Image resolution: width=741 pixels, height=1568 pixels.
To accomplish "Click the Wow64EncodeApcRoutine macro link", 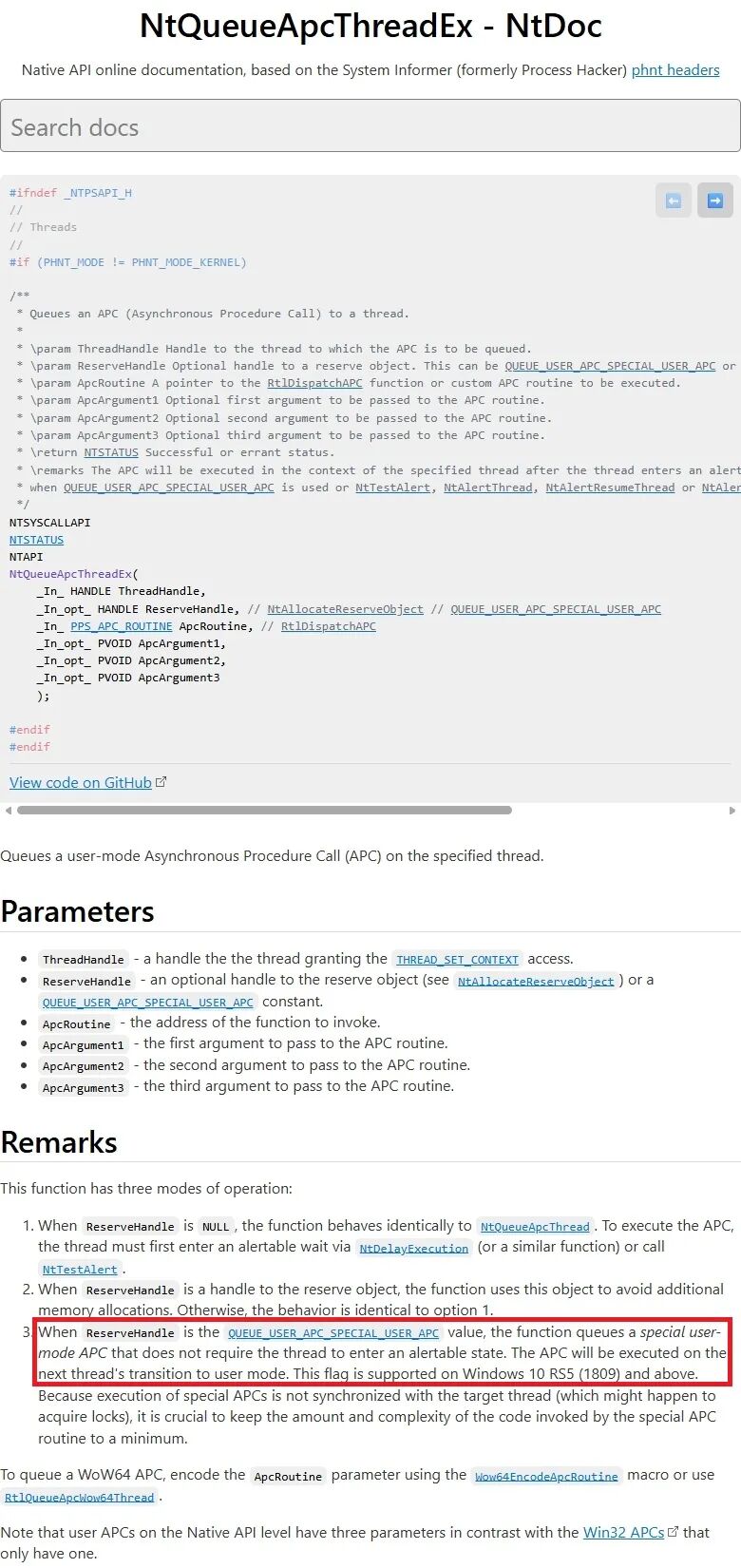I will [546, 1476].
